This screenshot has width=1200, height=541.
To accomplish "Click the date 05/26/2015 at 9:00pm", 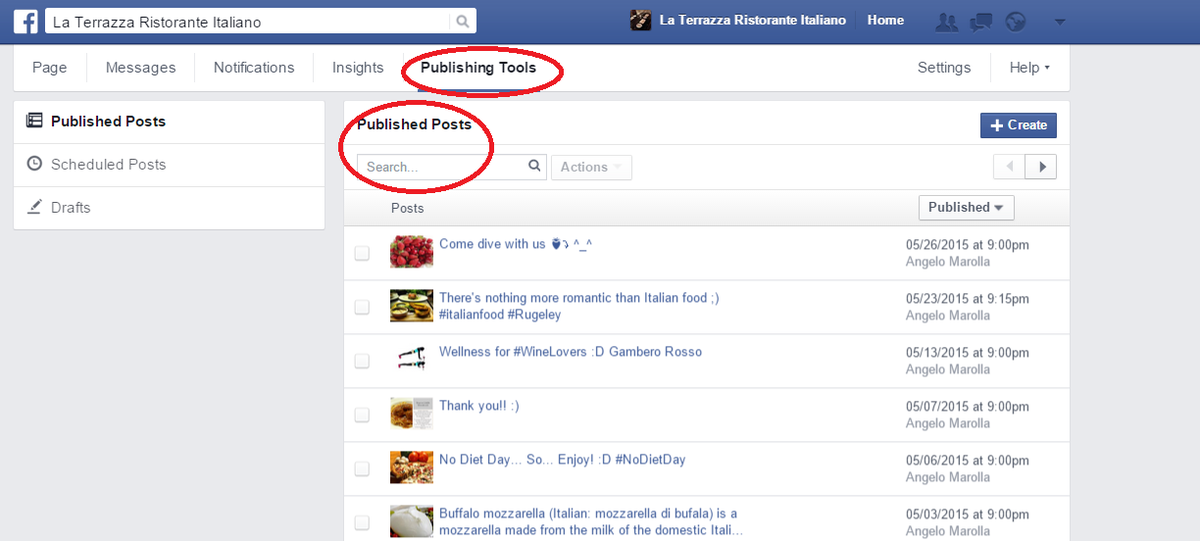I will [x=967, y=245].
